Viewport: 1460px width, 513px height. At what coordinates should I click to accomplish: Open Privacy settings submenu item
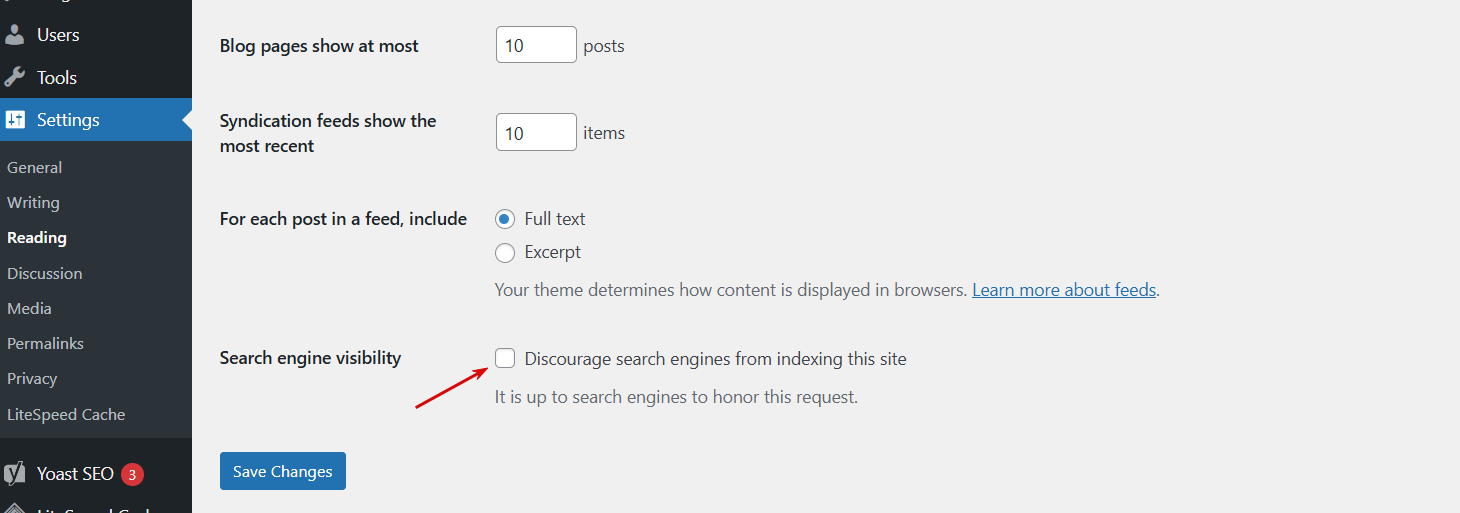(33, 378)
